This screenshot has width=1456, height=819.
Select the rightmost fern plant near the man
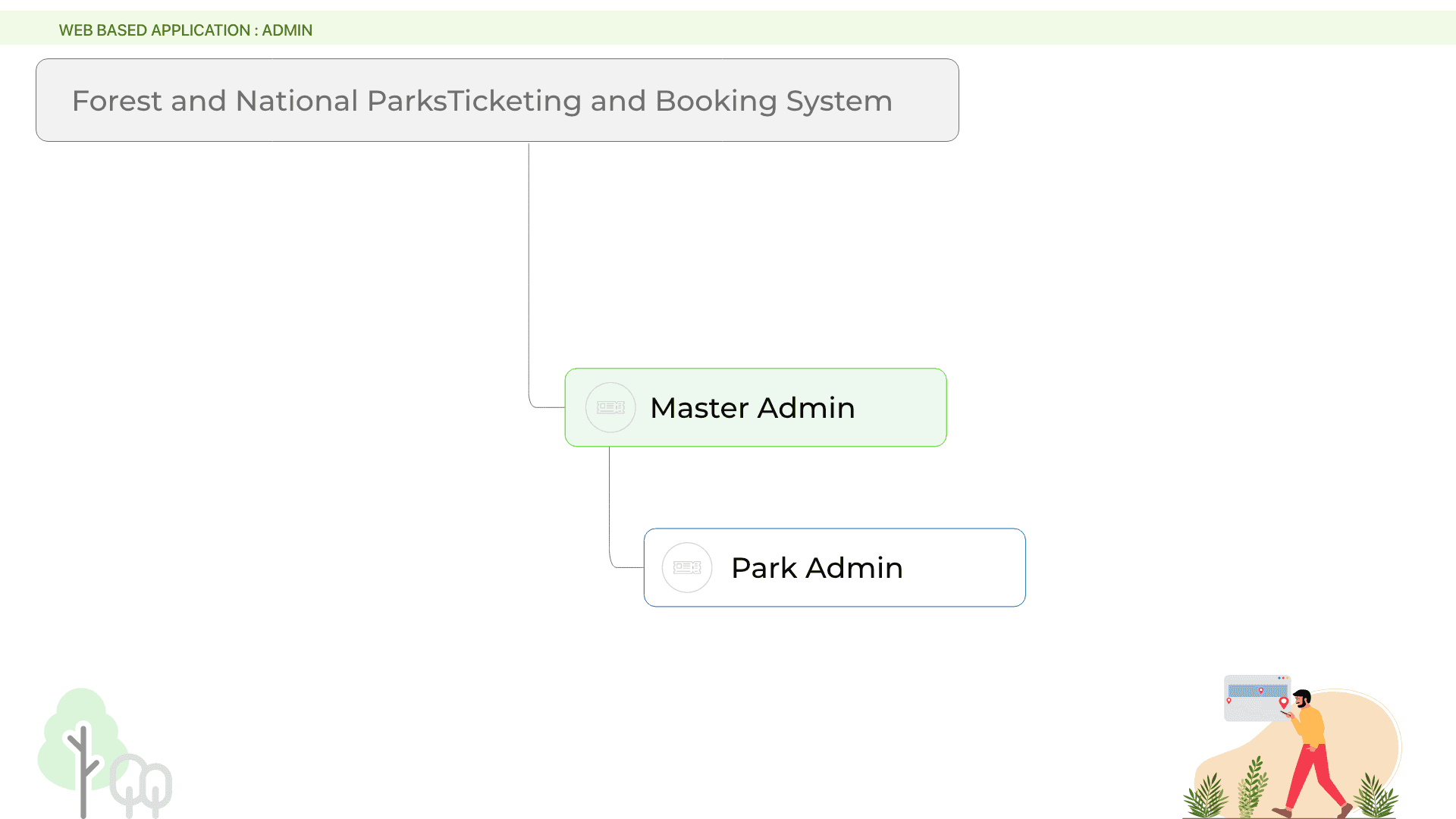click(1376, 796)
